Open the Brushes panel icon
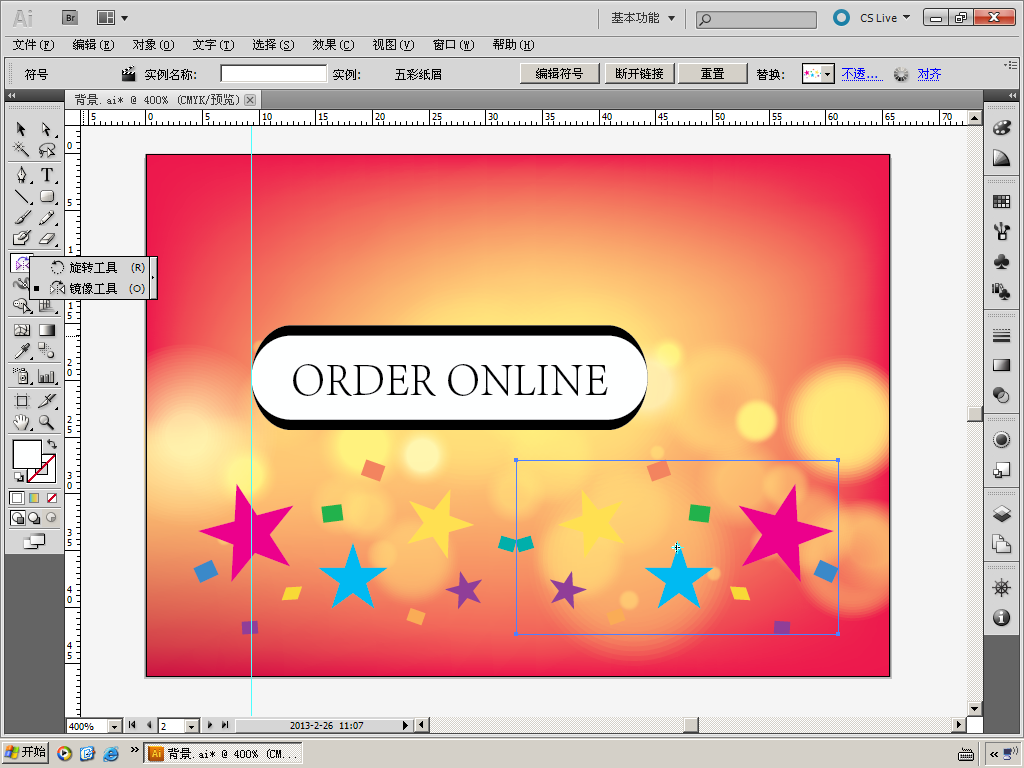Image resolution: width=1024 pixels, height=768 pixels. (1001, 231)
